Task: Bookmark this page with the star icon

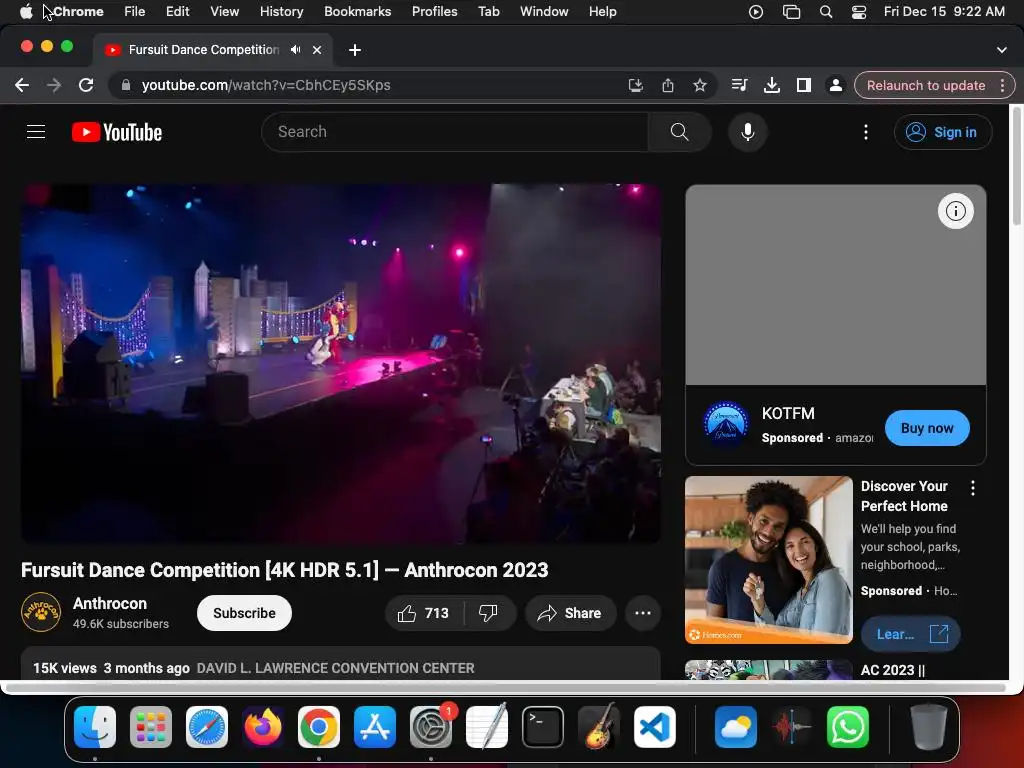Action: [x=699, y=85]
